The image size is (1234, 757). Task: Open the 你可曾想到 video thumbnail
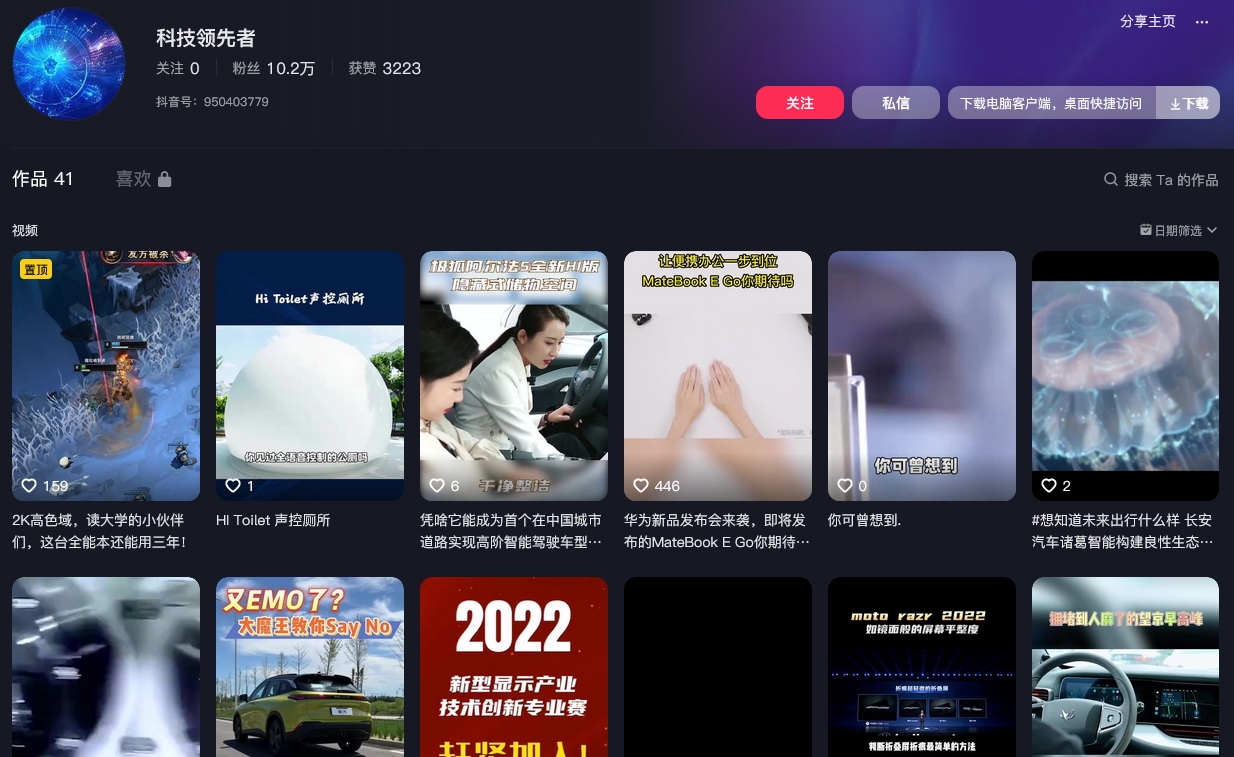pos(922,376)
